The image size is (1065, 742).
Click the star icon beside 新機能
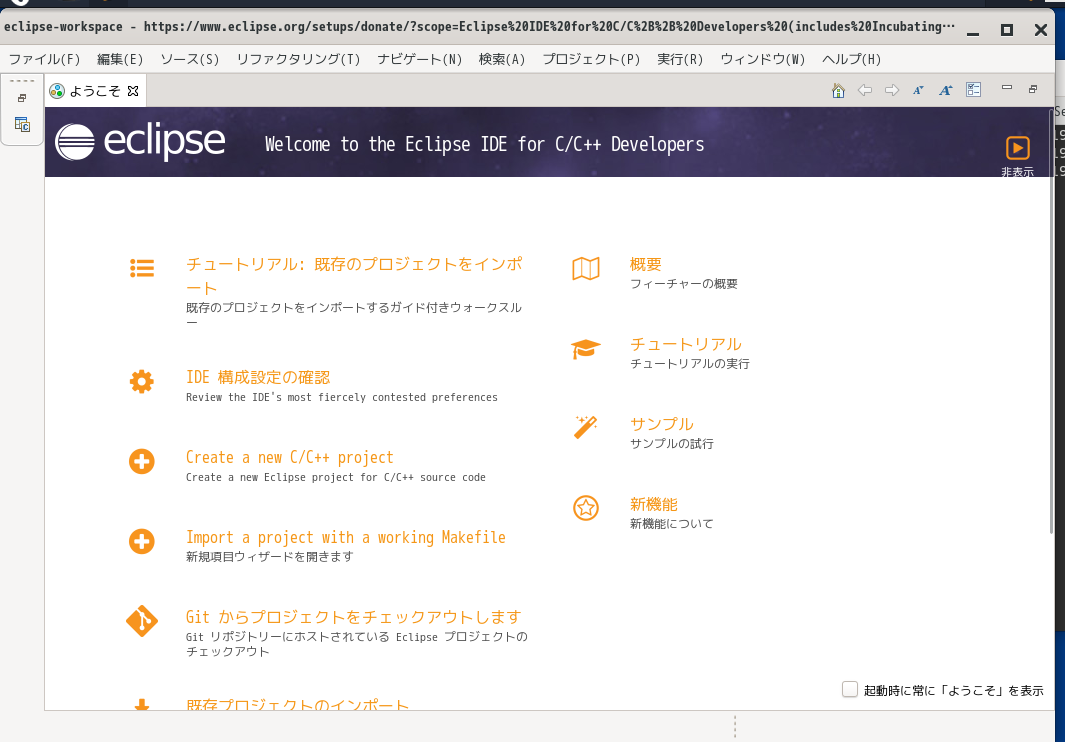coord(585,508)
